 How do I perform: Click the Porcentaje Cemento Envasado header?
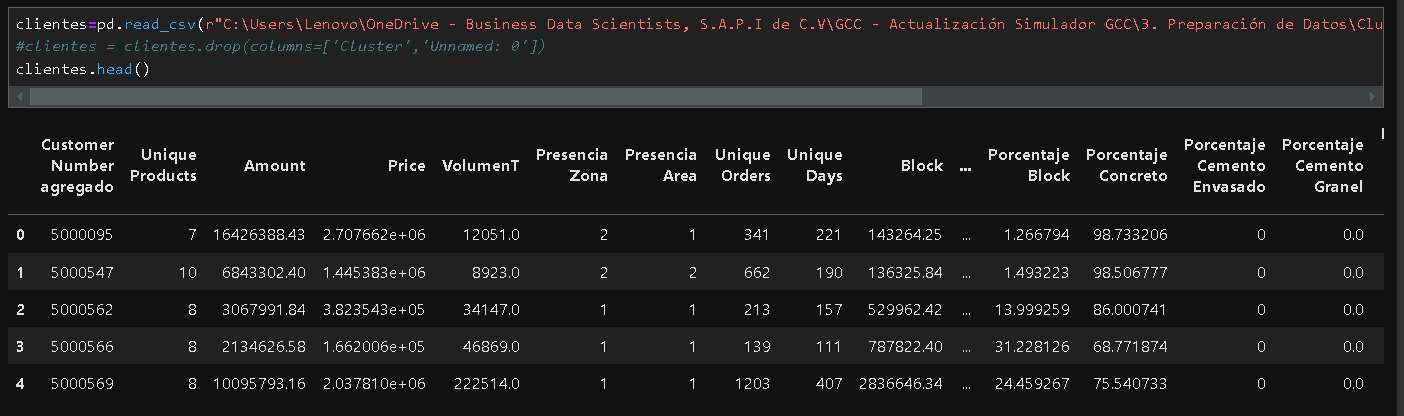1224,165
